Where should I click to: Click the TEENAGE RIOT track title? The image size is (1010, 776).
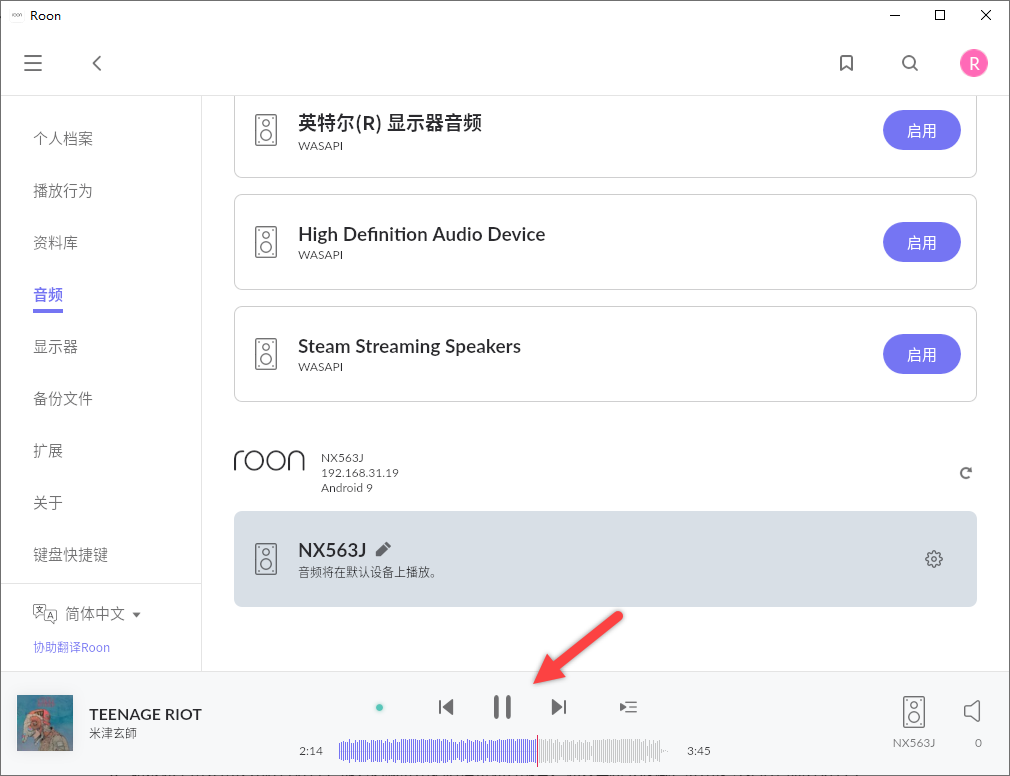(x=146, y=714)
